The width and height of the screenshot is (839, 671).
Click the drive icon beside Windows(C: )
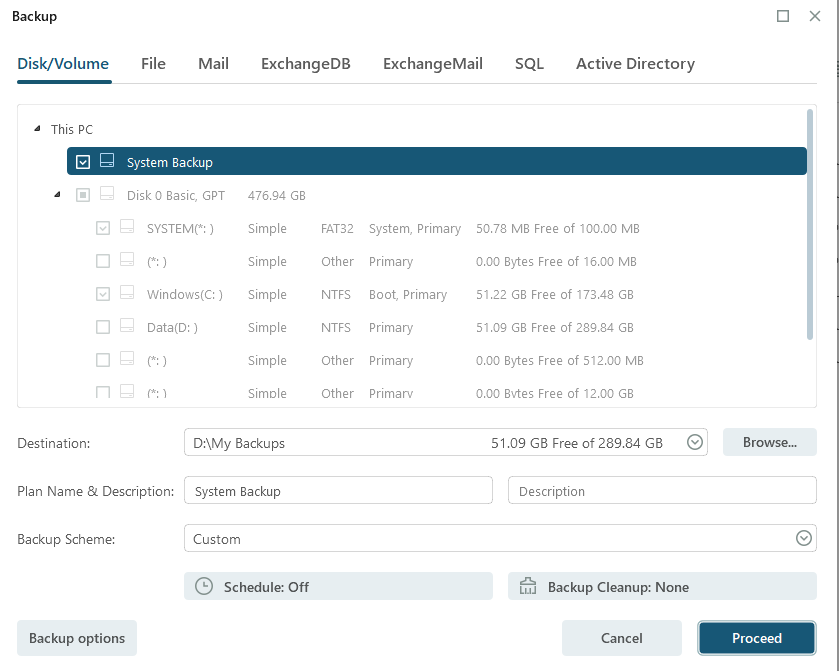[x=127, y=294]
